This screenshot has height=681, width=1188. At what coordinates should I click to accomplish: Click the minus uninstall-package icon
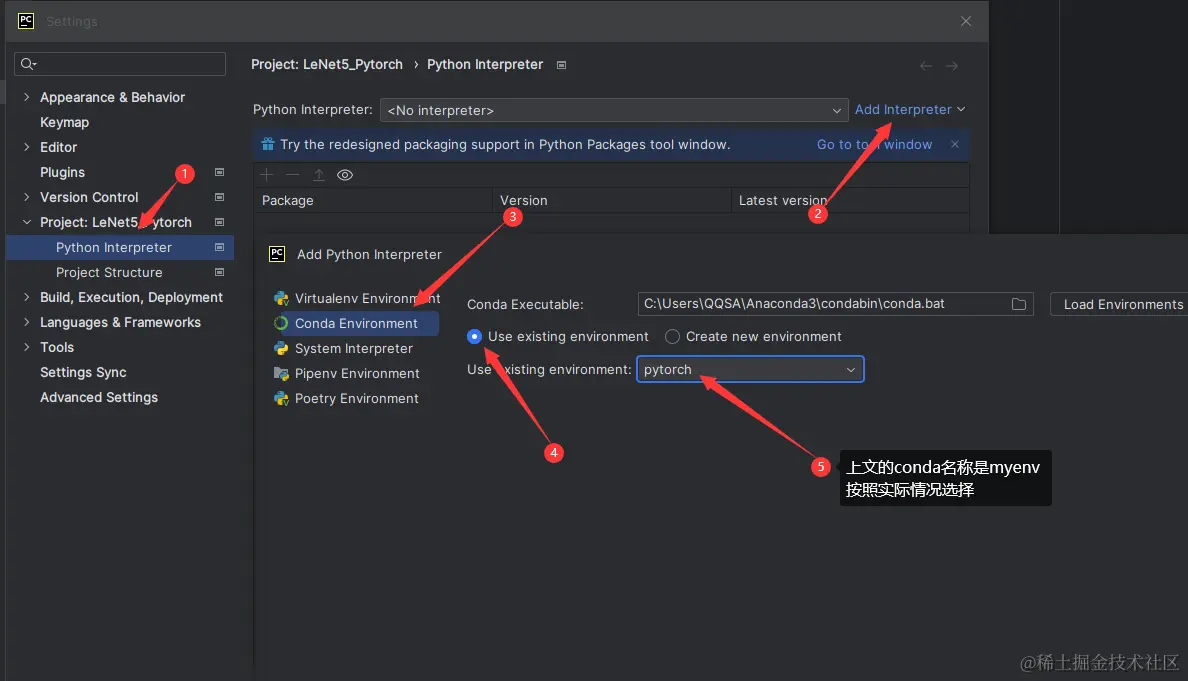pos(292,175)
